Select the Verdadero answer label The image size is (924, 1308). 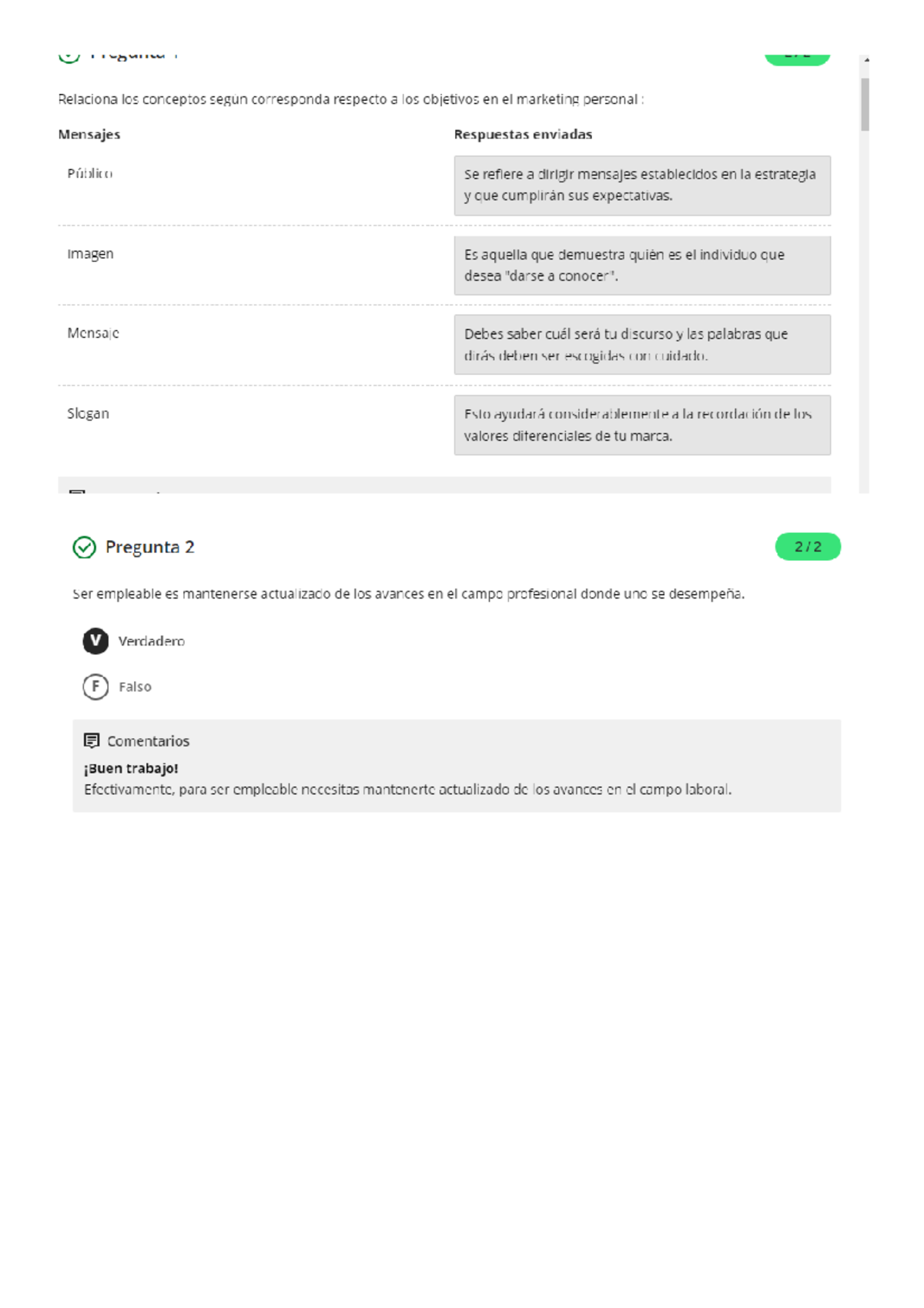click(x=152, y=641)
